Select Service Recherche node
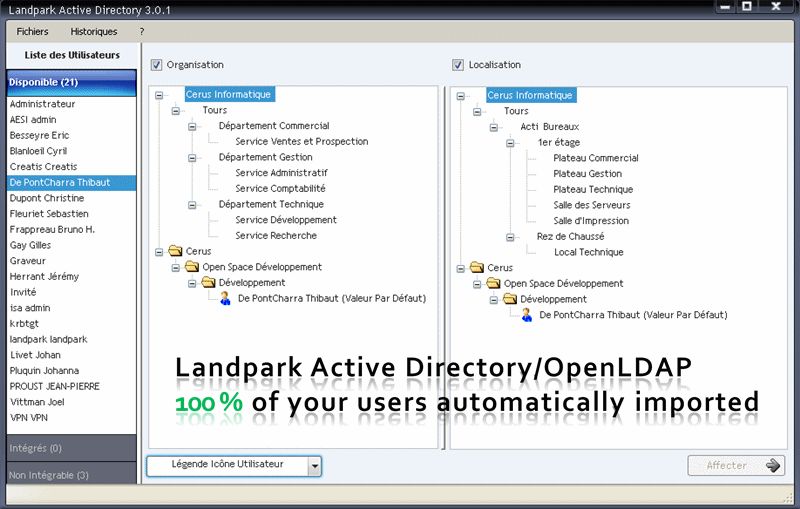The width and height of the screenshot is (800, 509). [x=276, y=236]
